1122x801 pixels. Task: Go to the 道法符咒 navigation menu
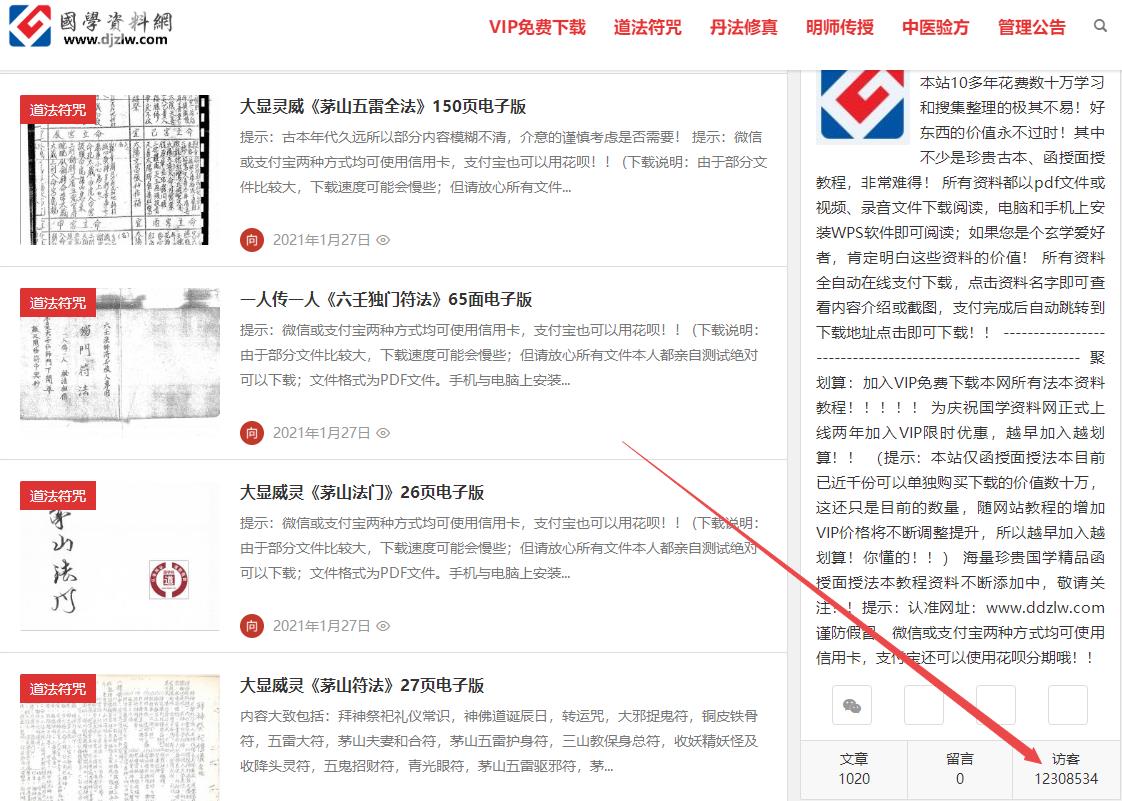pos(647,27)
